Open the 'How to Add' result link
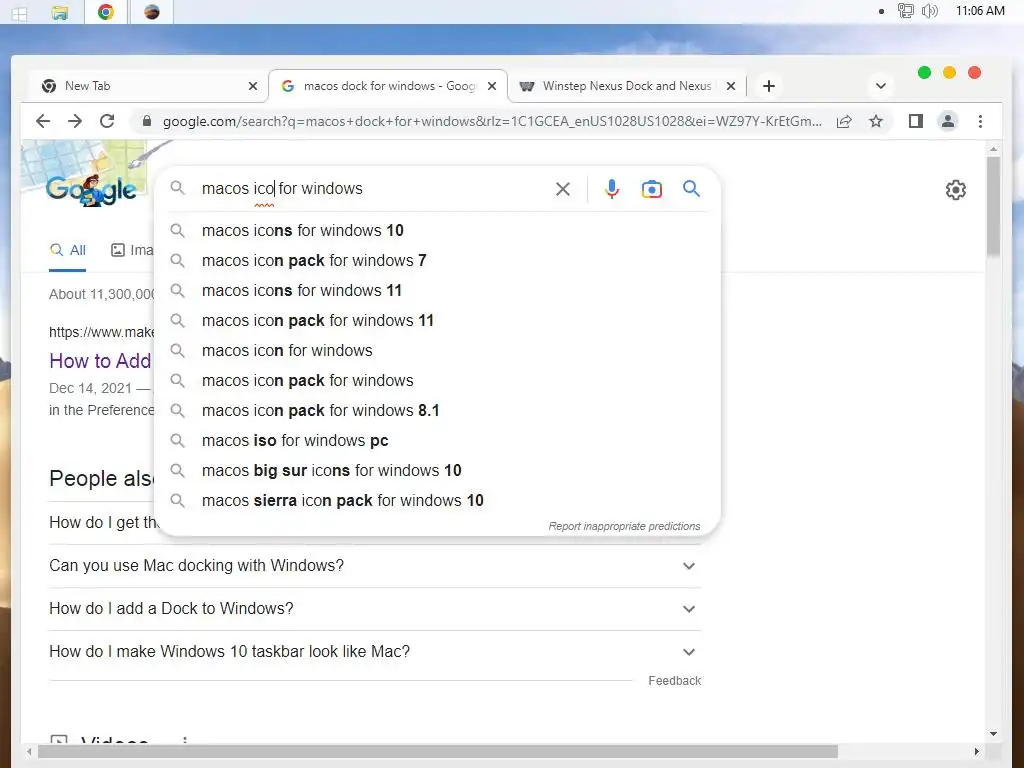Viewport: 1024px width, 768px height. click(x=101, y=361)
